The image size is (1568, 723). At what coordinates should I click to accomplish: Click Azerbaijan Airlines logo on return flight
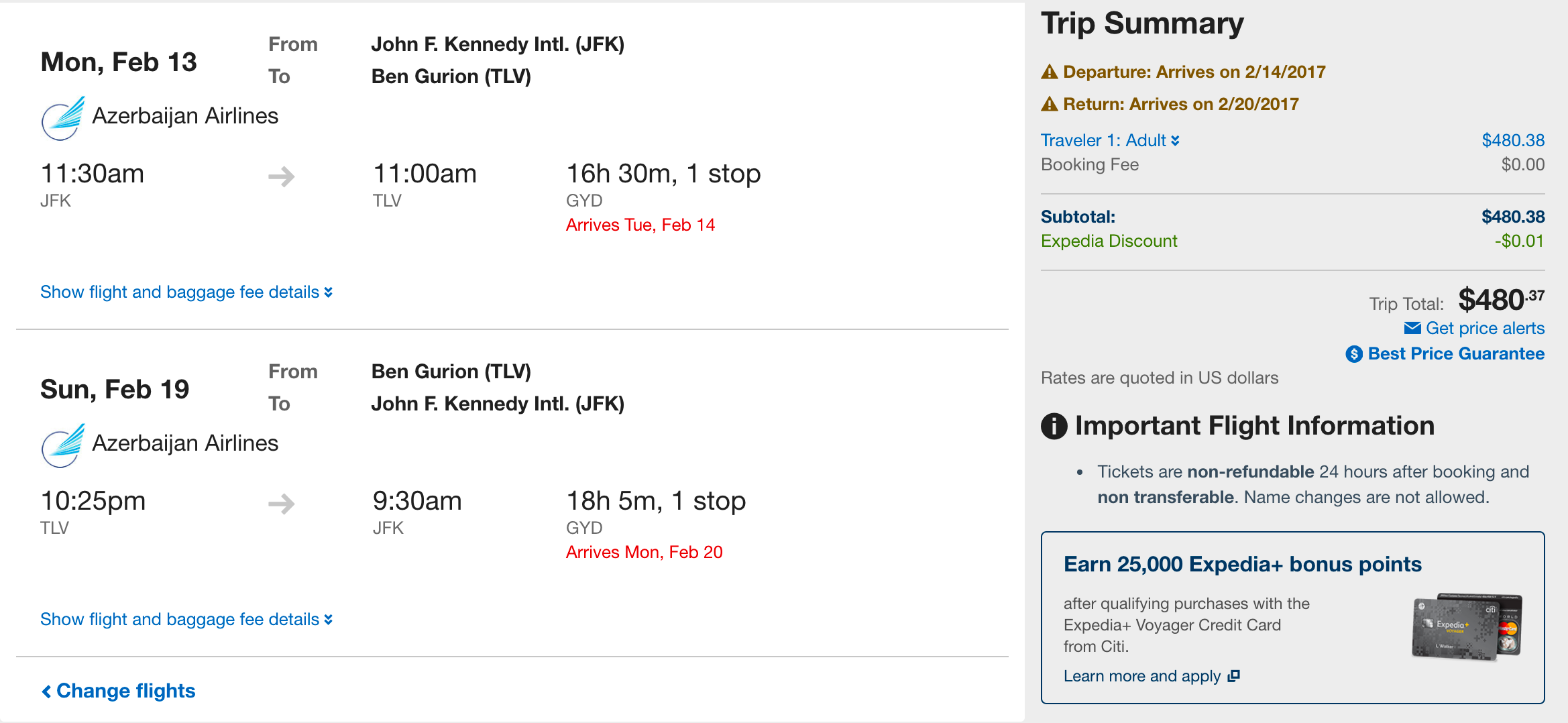click(x=63, y=445)
